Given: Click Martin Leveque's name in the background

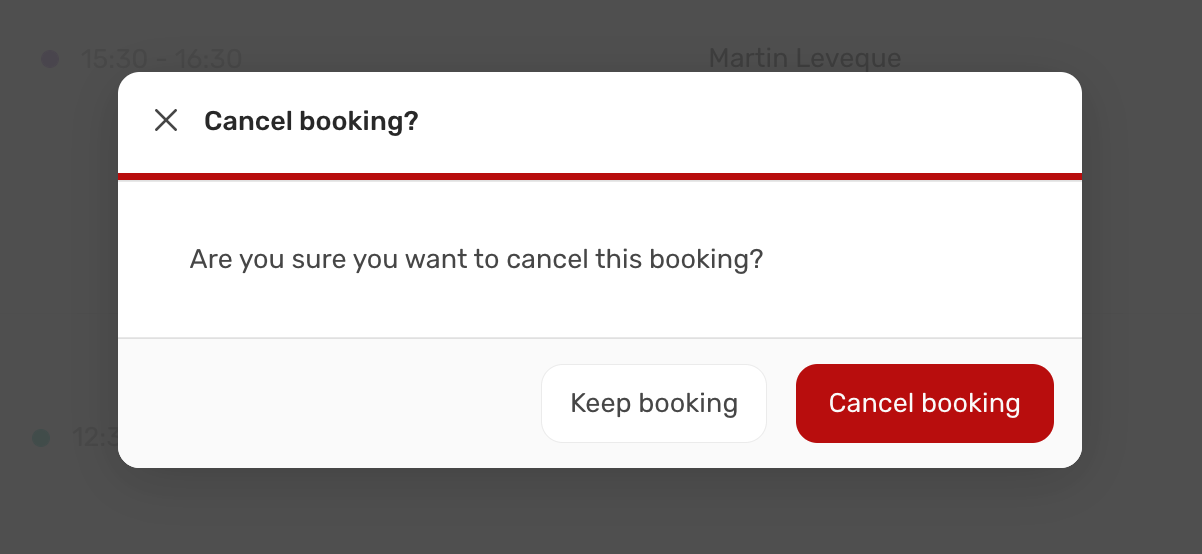Looking at the screenshot, I should pos(805,58).
